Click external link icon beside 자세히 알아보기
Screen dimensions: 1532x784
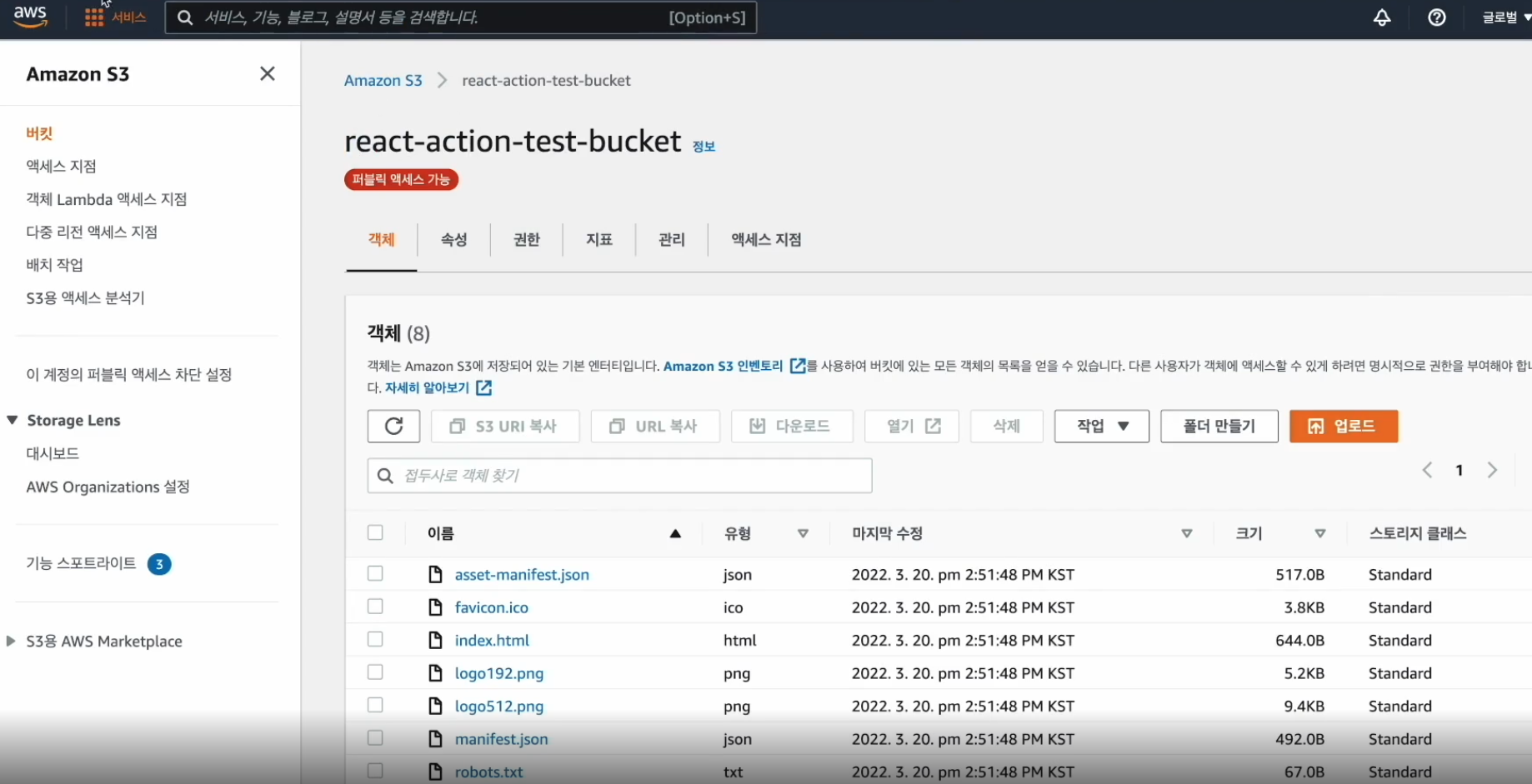483,387
